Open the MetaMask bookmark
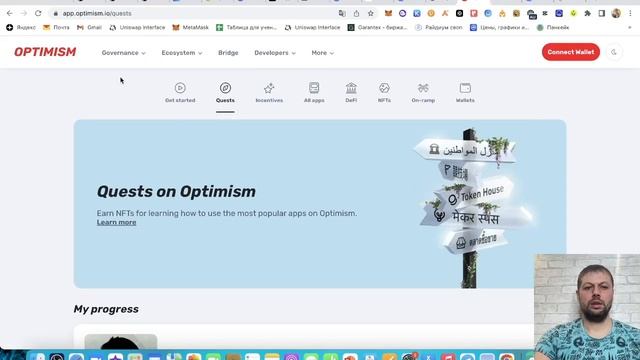Viewport: 640px width, 360px height. (x=190, y=27)
